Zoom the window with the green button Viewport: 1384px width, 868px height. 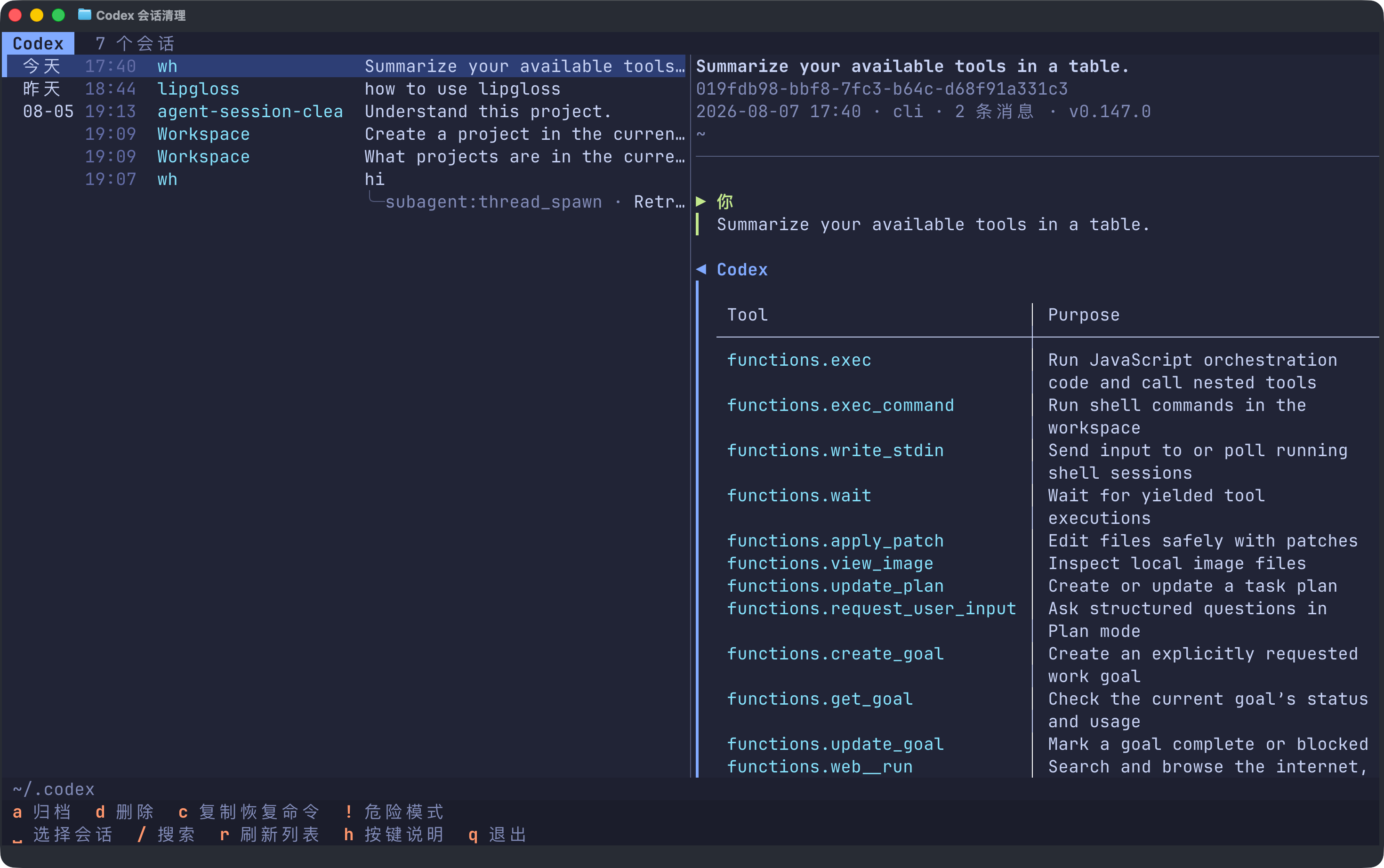(58, 15)
